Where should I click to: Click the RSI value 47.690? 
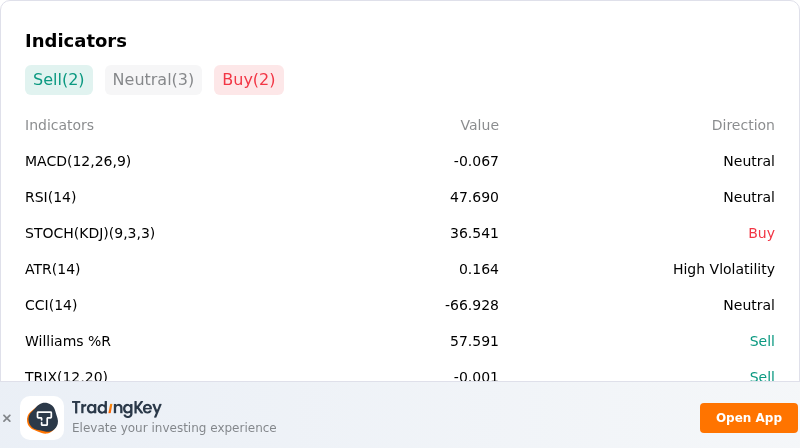point(474,197)
